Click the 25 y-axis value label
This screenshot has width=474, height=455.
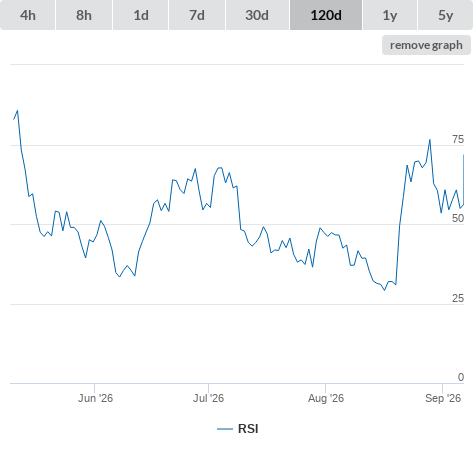(x=458, y=298)
